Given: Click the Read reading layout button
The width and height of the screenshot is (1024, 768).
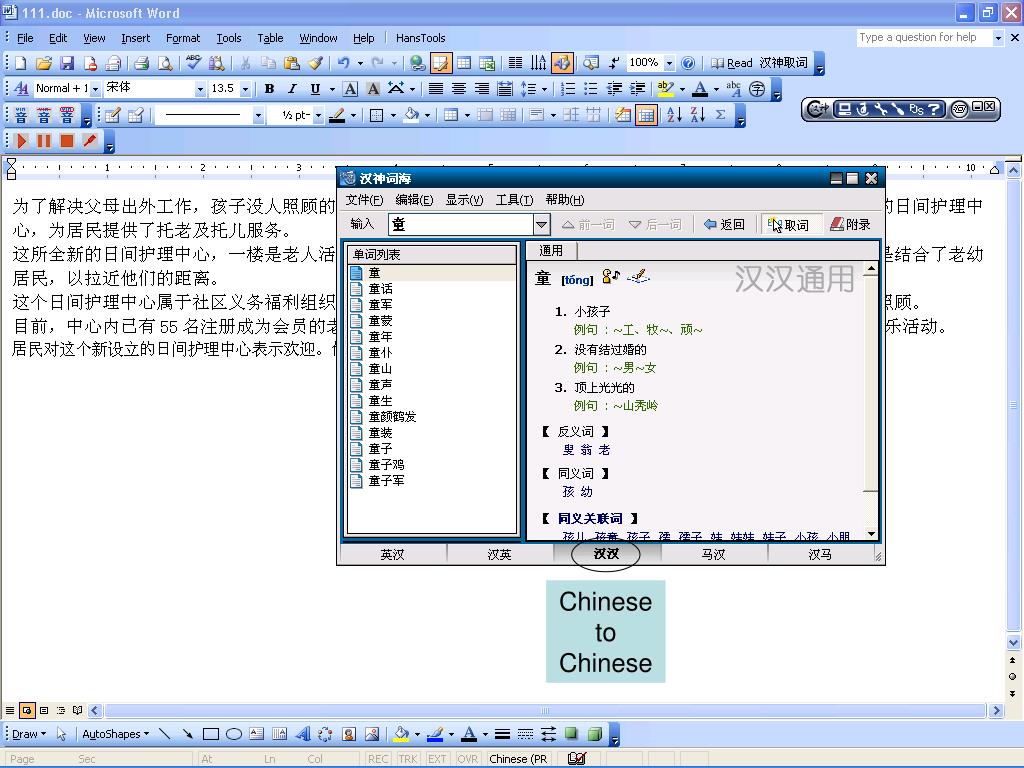Looking at the screenshot, I should click(731, 63).
